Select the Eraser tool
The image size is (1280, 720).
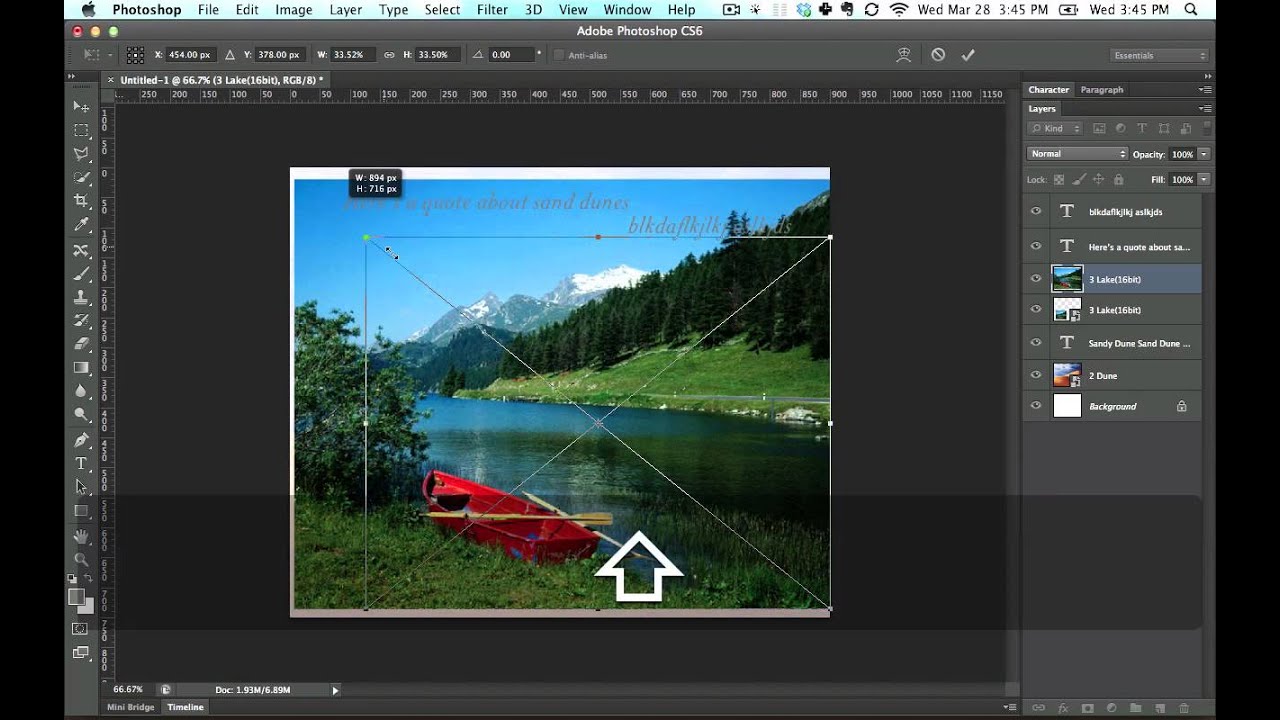click(x=81, y=344)
